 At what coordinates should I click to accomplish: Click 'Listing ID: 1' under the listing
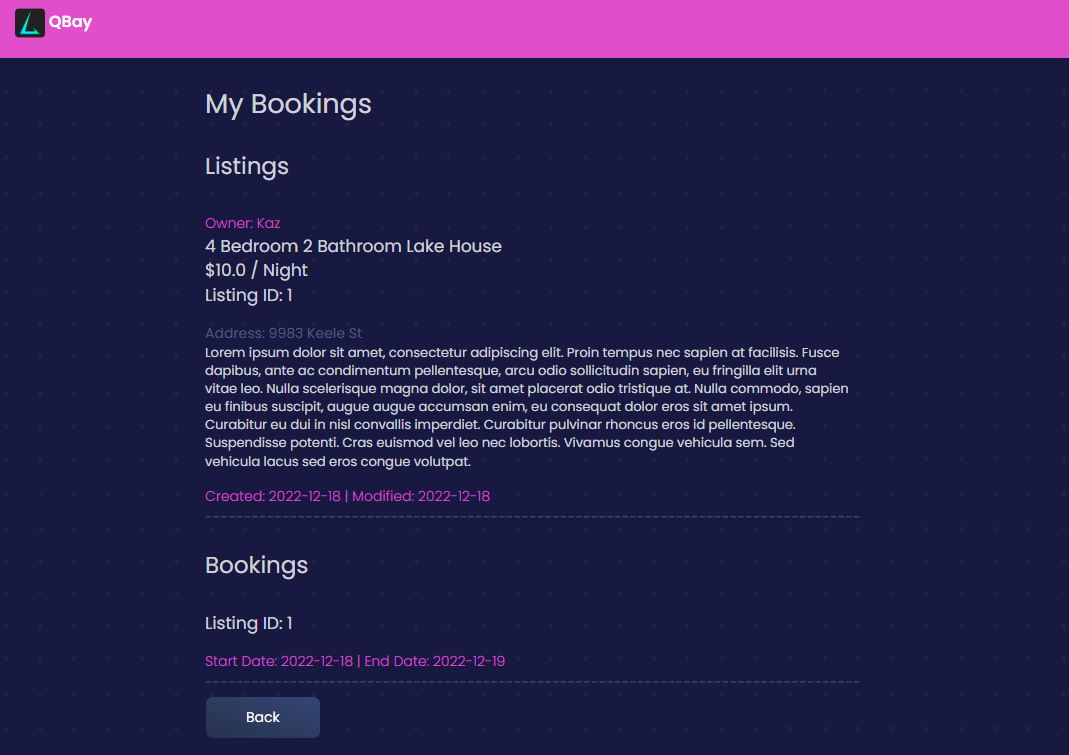(248, 294)
